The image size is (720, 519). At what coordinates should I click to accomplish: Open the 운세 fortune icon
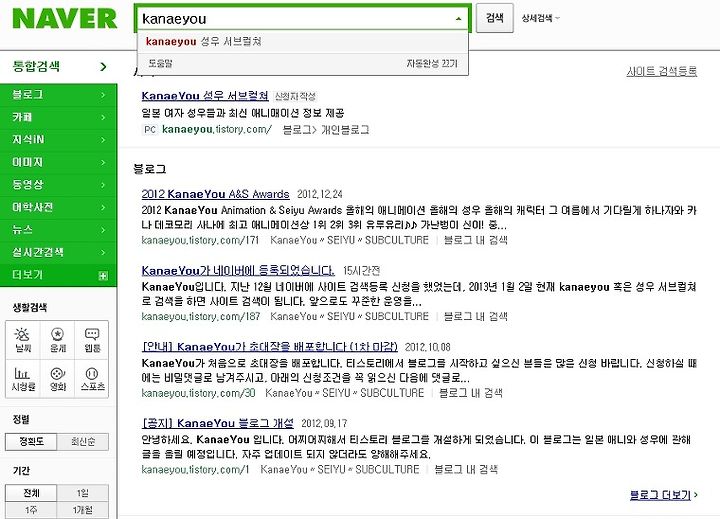click(57, 340)
